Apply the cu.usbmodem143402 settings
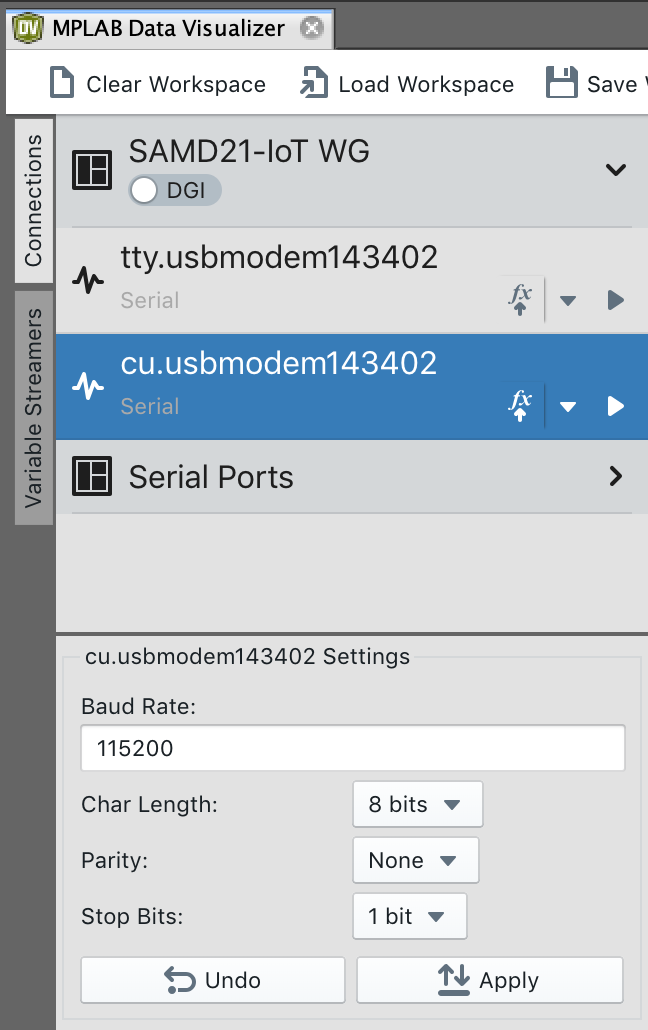The width and height of the screenshot is (648, 1030). coord(489,980)
